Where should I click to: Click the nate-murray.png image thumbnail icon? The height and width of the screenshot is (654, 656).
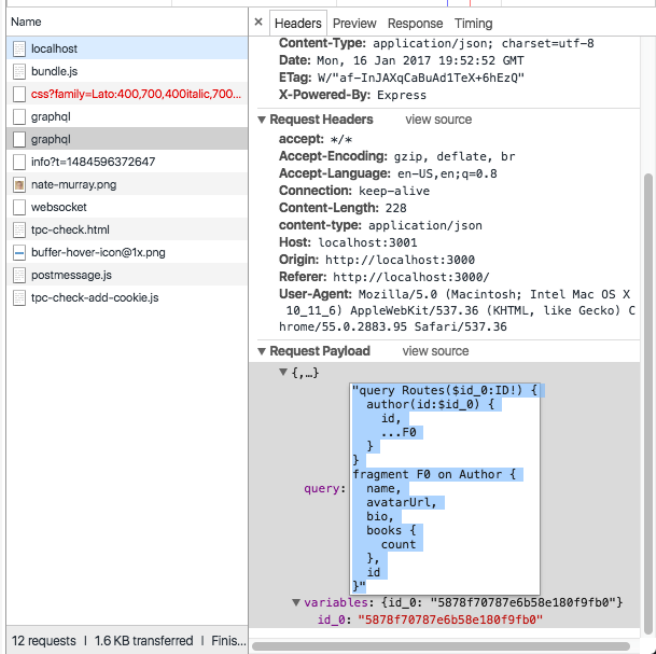point(19,185)
